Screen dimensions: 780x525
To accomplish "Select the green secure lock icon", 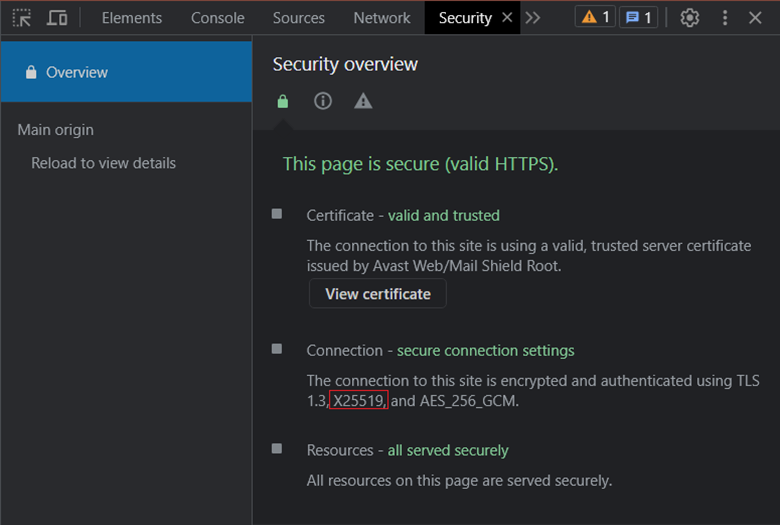I will 283,101.
